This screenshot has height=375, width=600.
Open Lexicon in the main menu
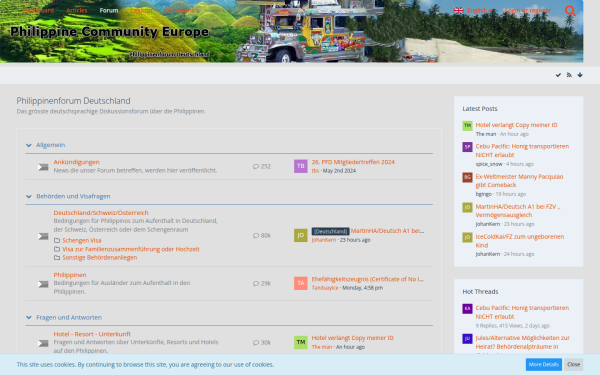(142, 10)
